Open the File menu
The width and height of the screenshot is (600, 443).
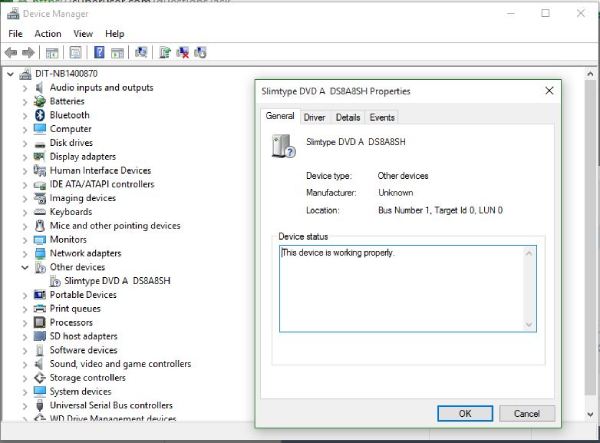coord(15,34)
